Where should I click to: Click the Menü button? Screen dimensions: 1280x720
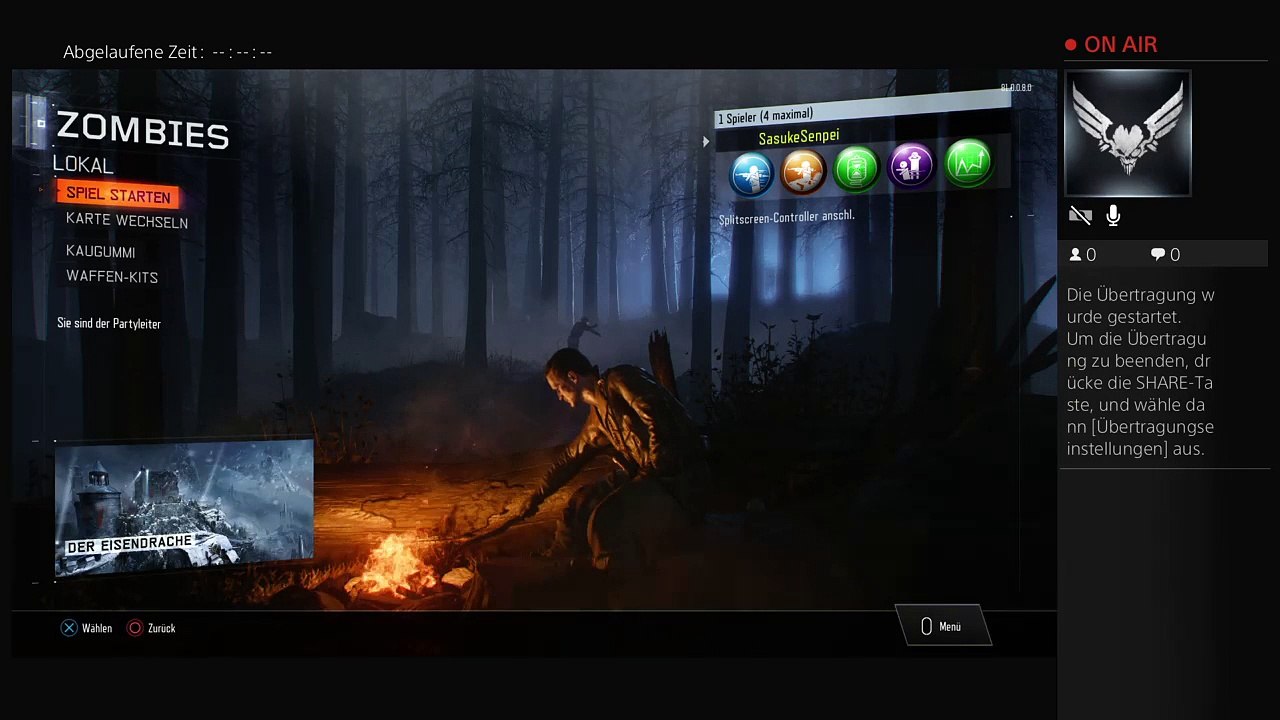942,627
